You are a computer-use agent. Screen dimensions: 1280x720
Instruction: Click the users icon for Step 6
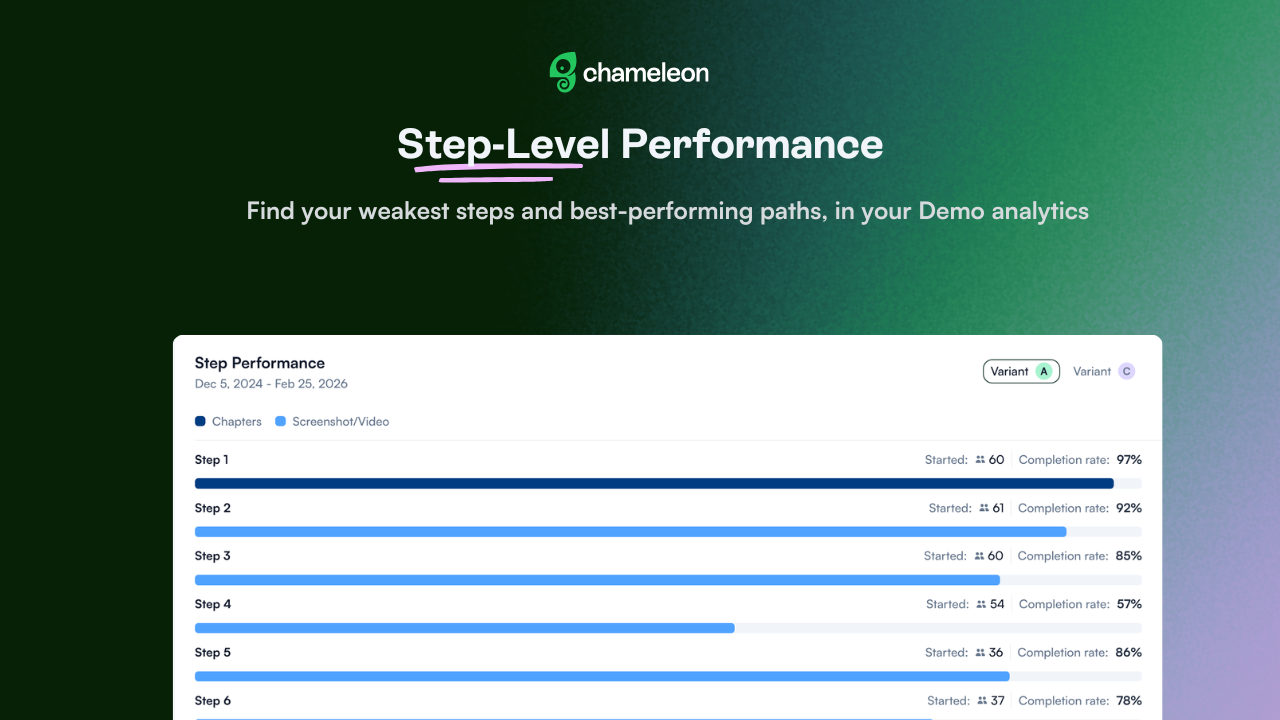983,701
